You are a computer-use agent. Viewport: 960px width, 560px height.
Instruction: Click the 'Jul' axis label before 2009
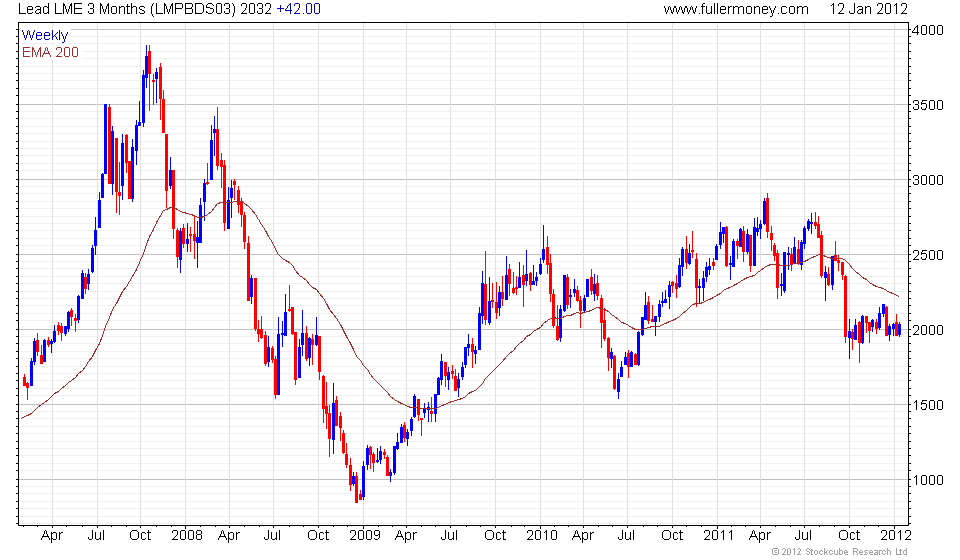pyautogui.click(x=272, y=536)
